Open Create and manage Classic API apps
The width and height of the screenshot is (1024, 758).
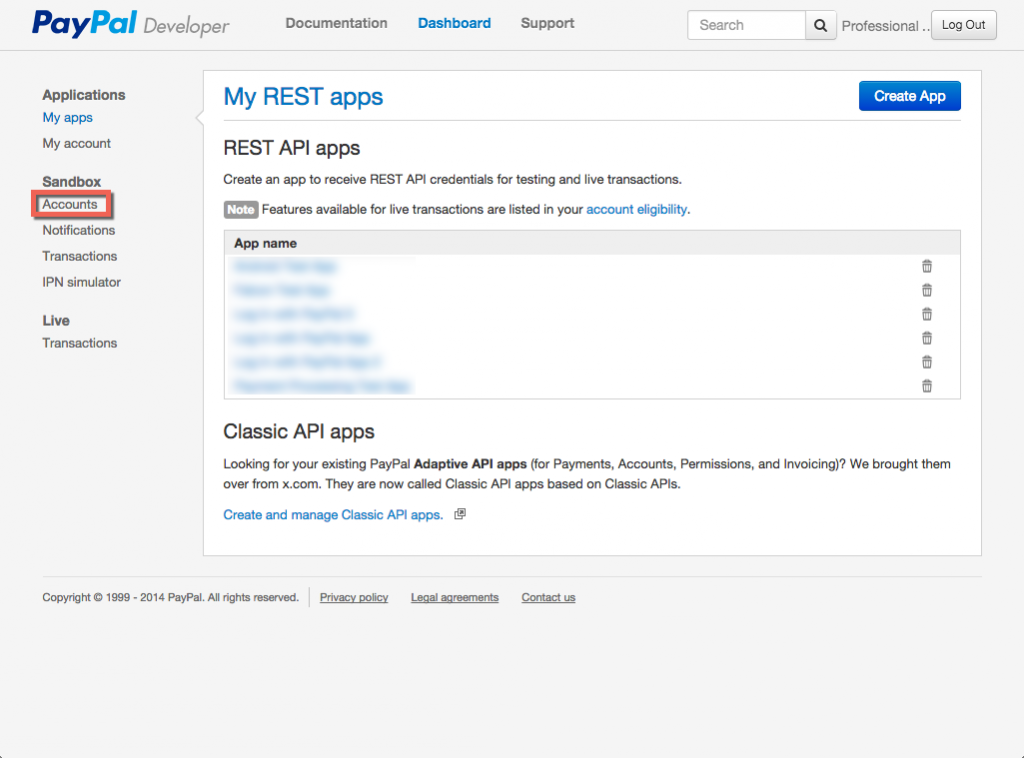334,513
